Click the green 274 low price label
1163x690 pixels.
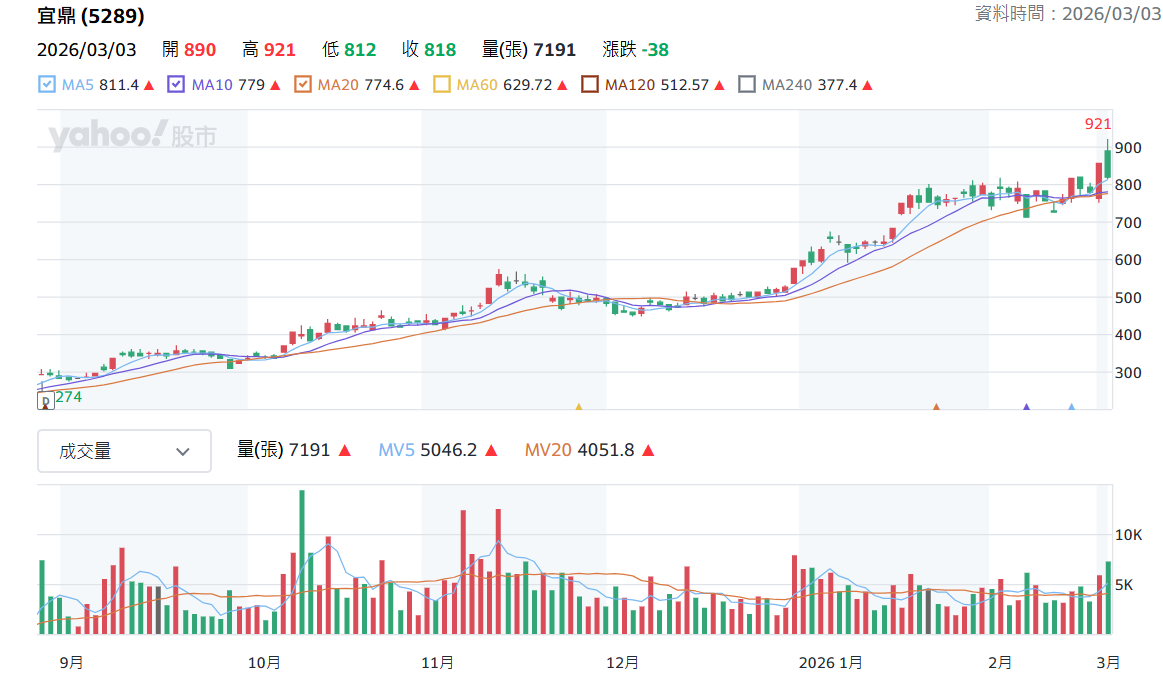[x=69, y=397]
